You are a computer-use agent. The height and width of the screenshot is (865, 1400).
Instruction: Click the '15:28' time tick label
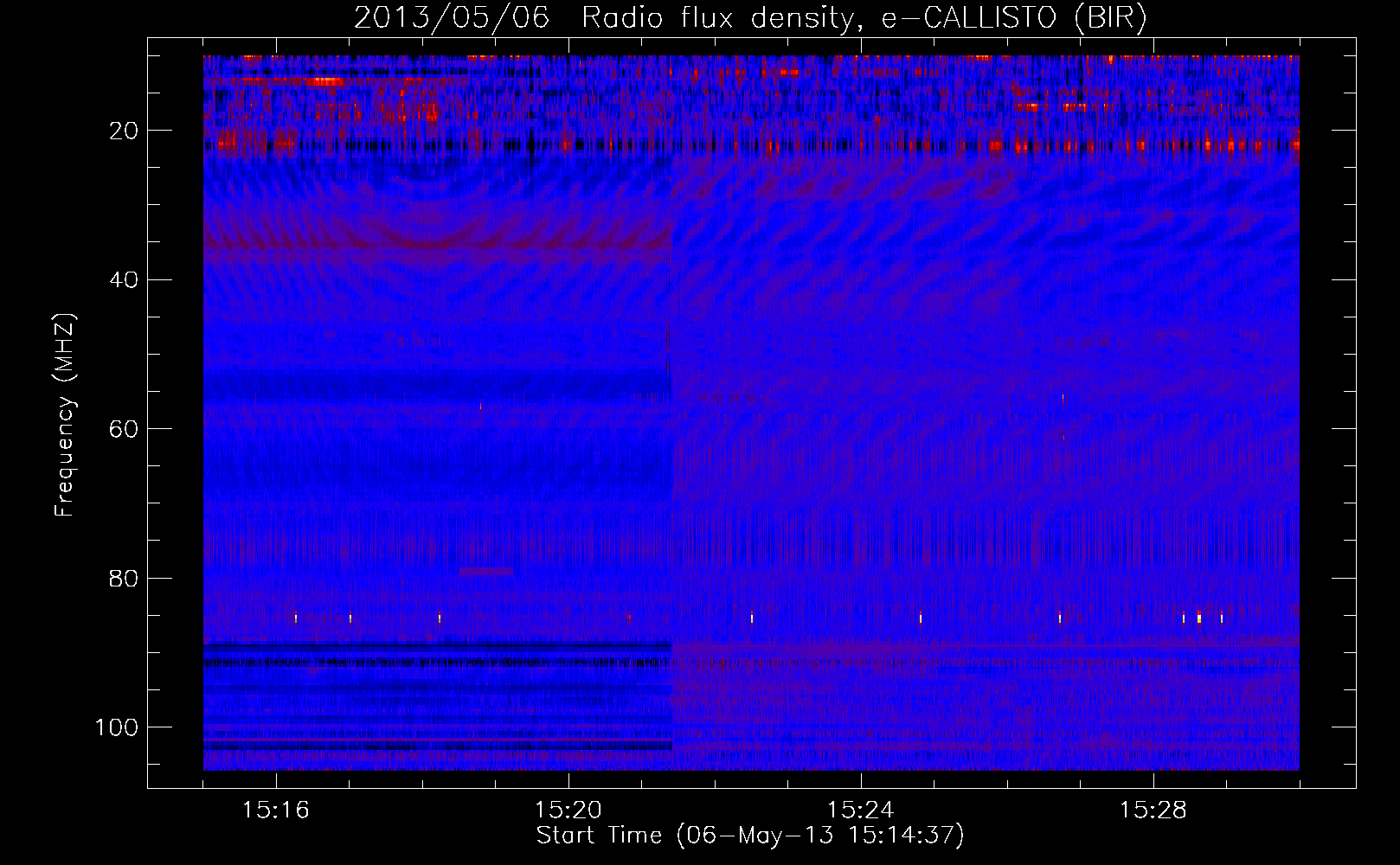(x=1153, y=810)
